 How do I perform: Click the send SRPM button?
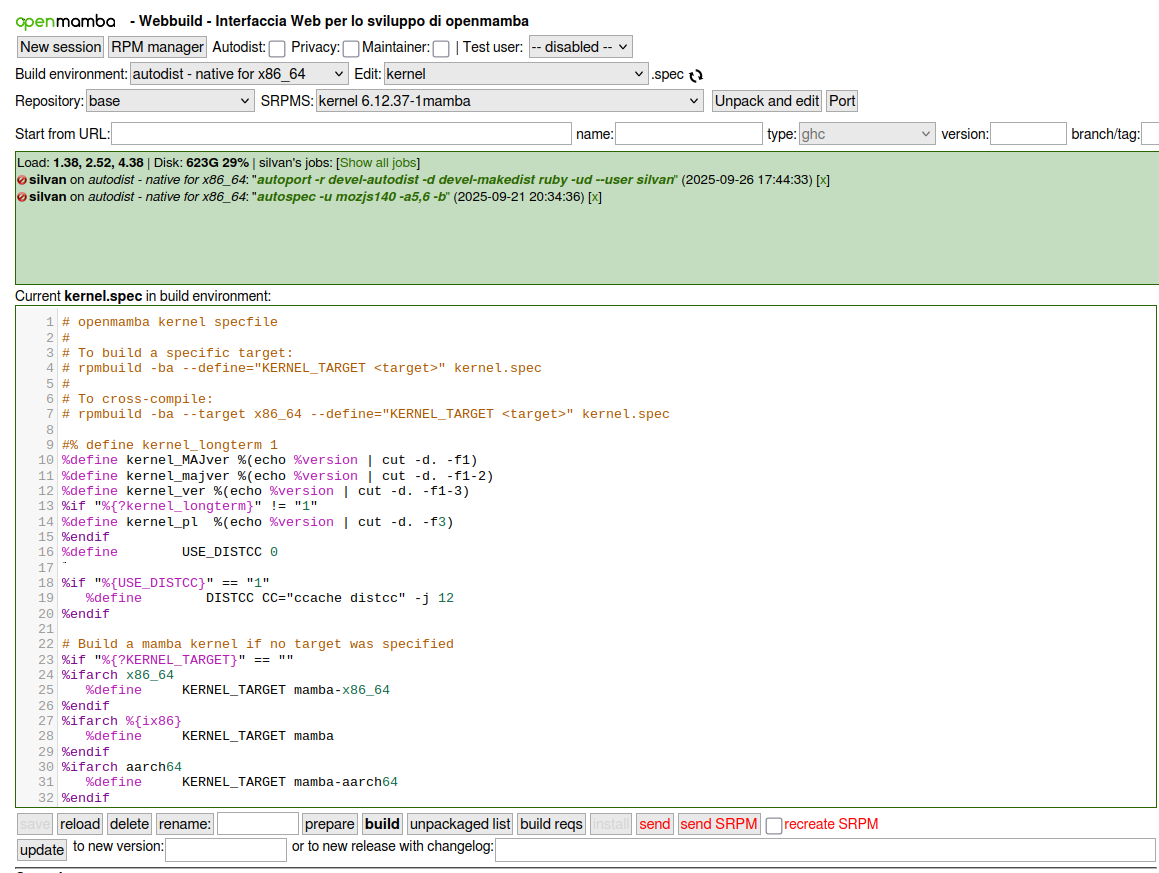(x=719, y=824)
